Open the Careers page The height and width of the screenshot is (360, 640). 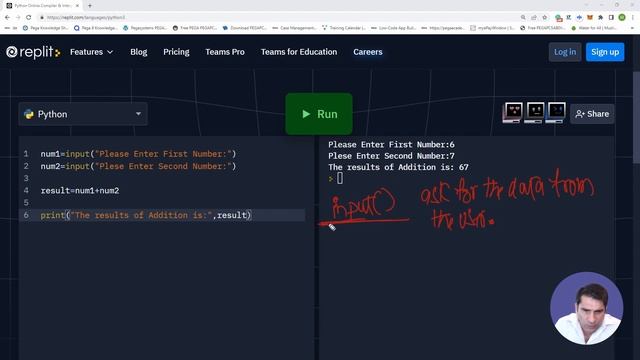[x=368, y=52]
